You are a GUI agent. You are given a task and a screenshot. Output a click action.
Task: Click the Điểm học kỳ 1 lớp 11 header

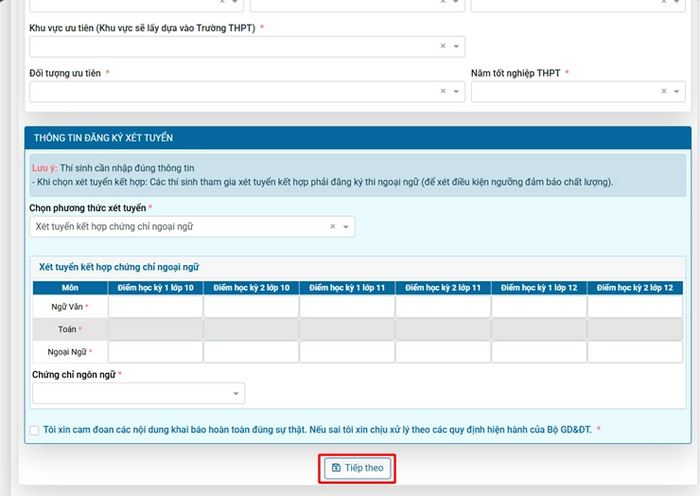(347, 288)
